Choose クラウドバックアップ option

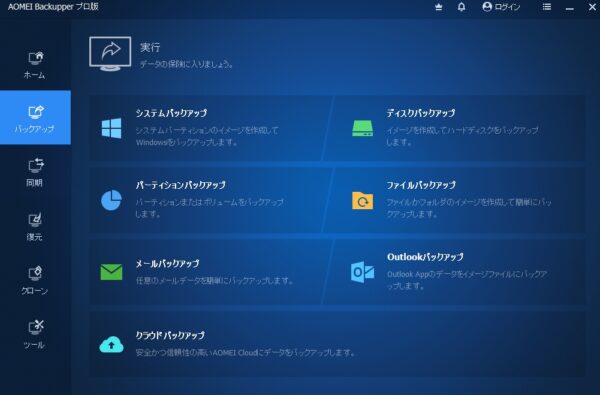pos(338,344)
